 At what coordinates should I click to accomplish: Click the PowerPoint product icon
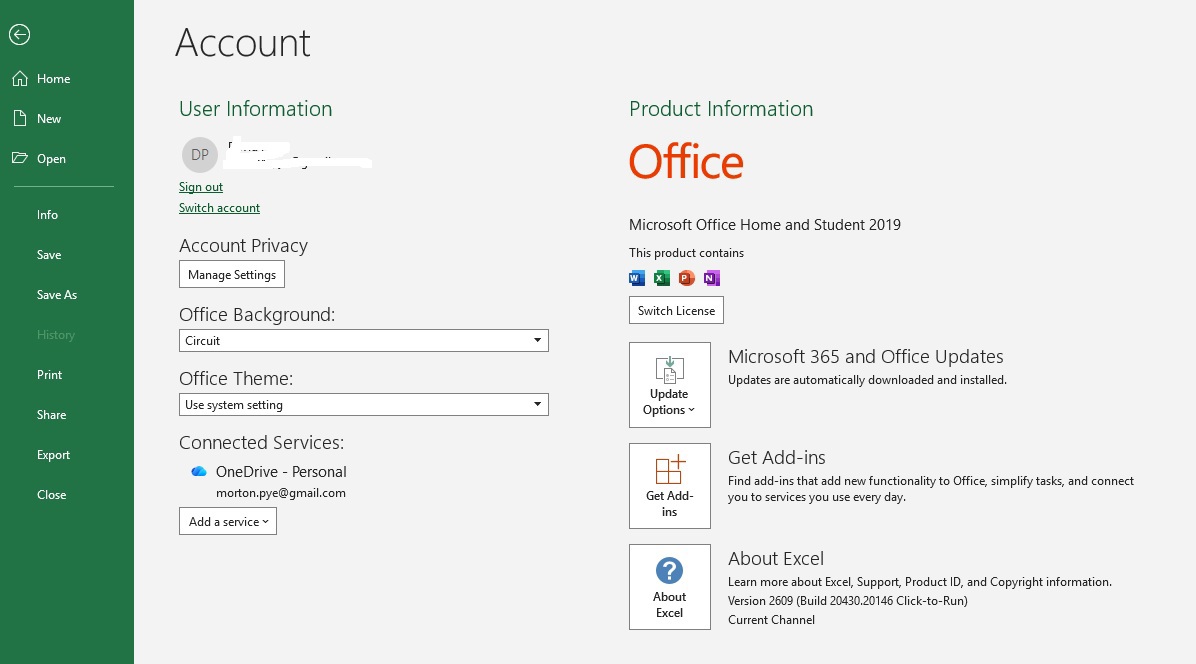pyautogui.click(x=686, y=278)
